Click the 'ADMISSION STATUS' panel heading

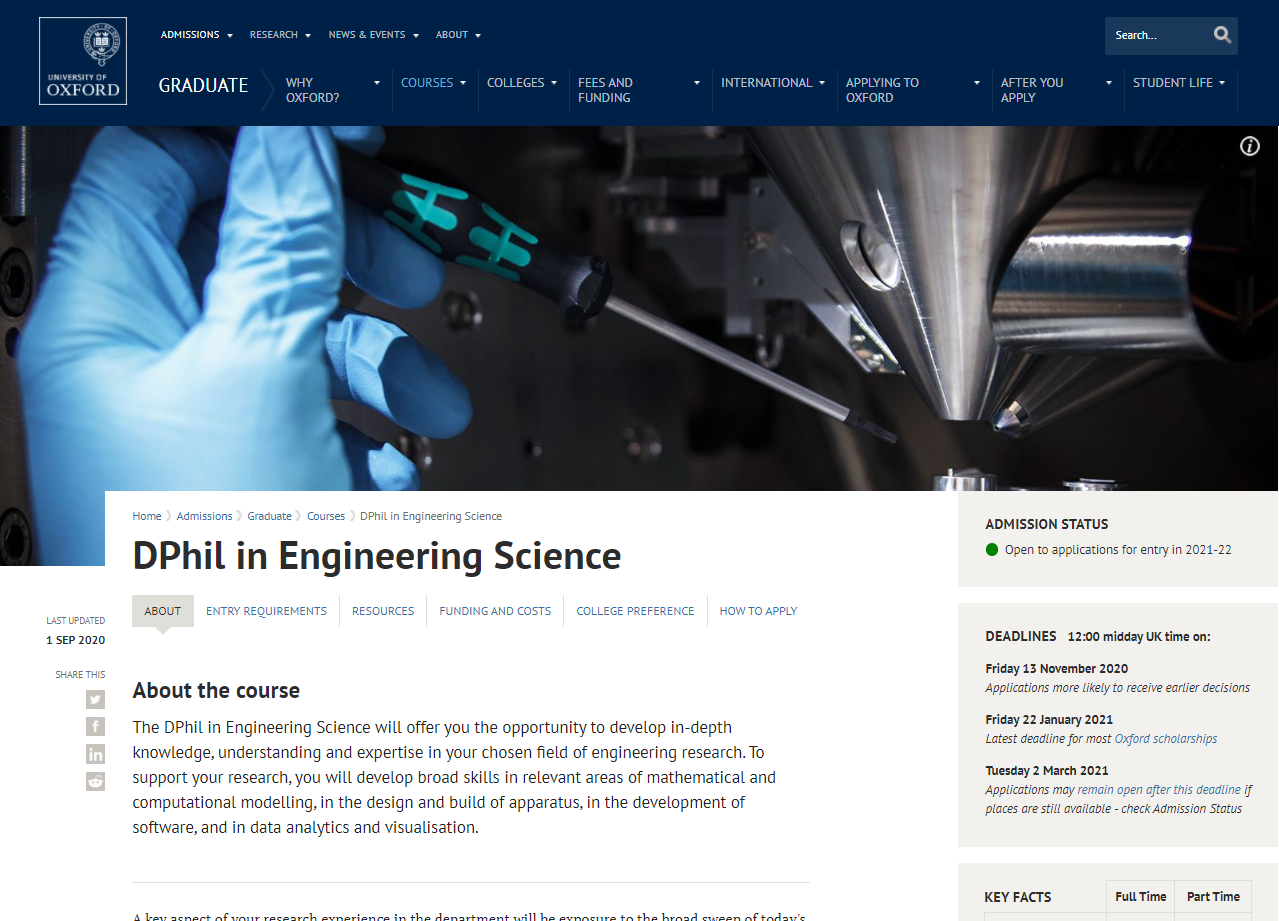click(x=1047, y=524)
